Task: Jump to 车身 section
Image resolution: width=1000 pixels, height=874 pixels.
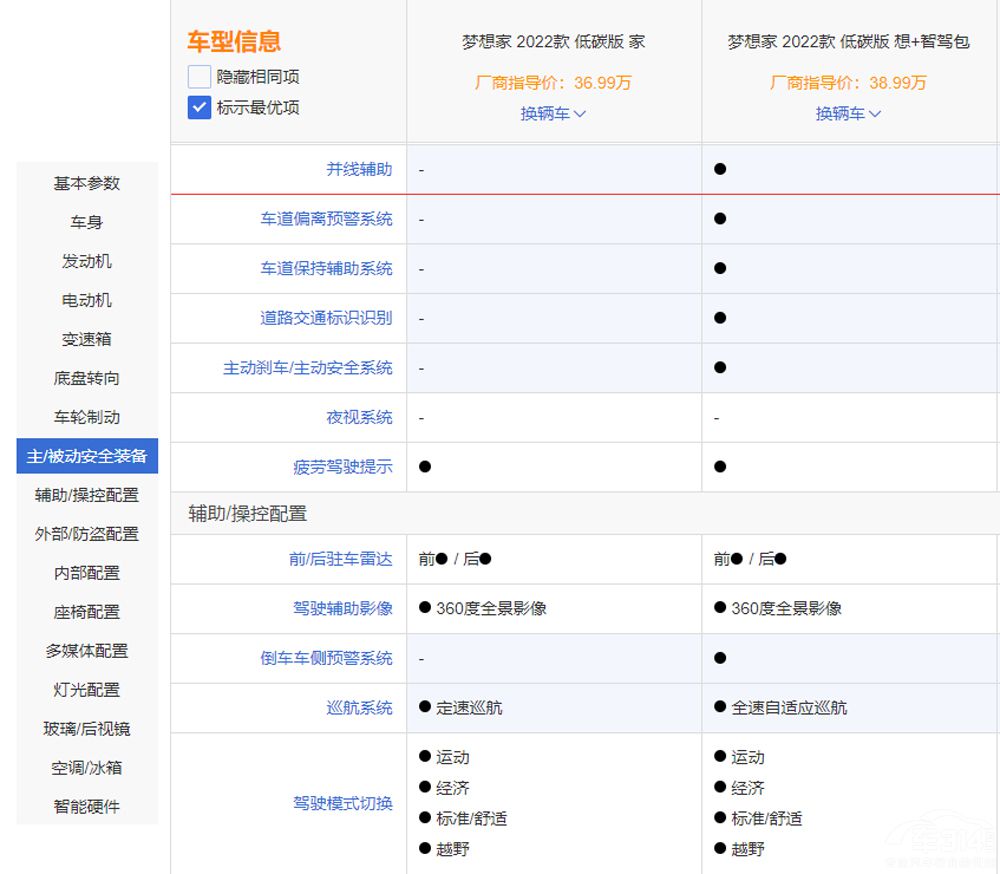Action: tap(87, 222)
